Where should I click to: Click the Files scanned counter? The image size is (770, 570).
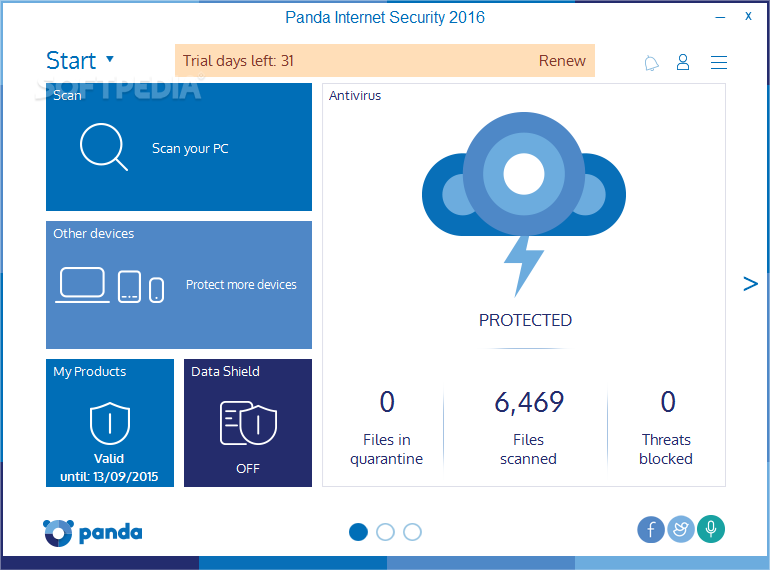tap(528, 428)
